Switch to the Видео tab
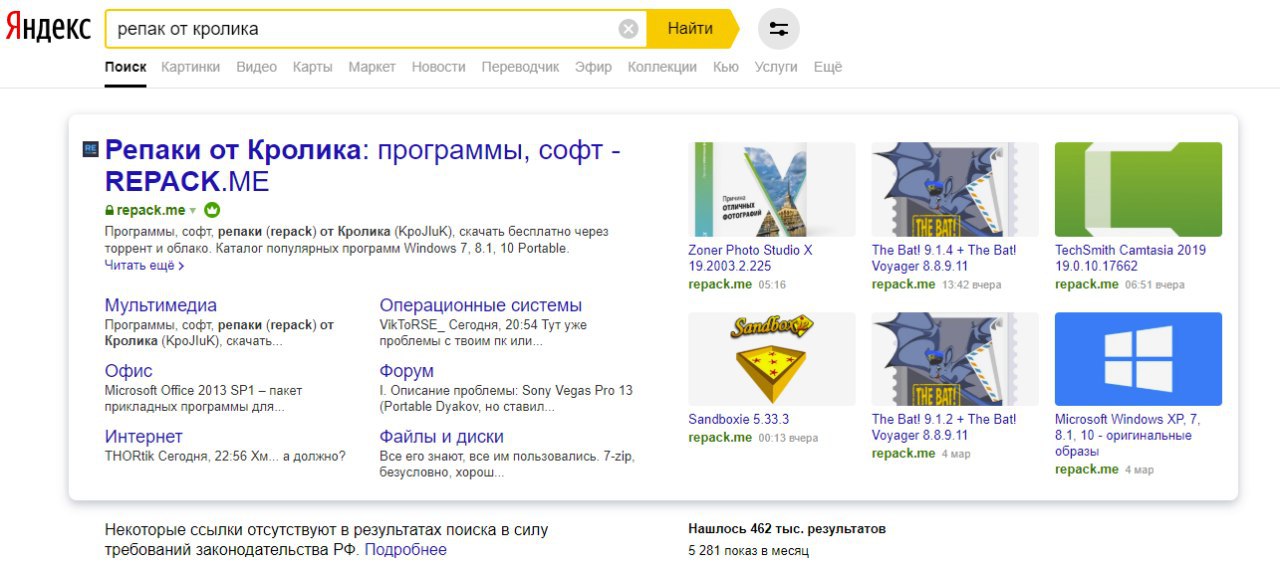The image size is (1280, 566). [x=256, y=67]
